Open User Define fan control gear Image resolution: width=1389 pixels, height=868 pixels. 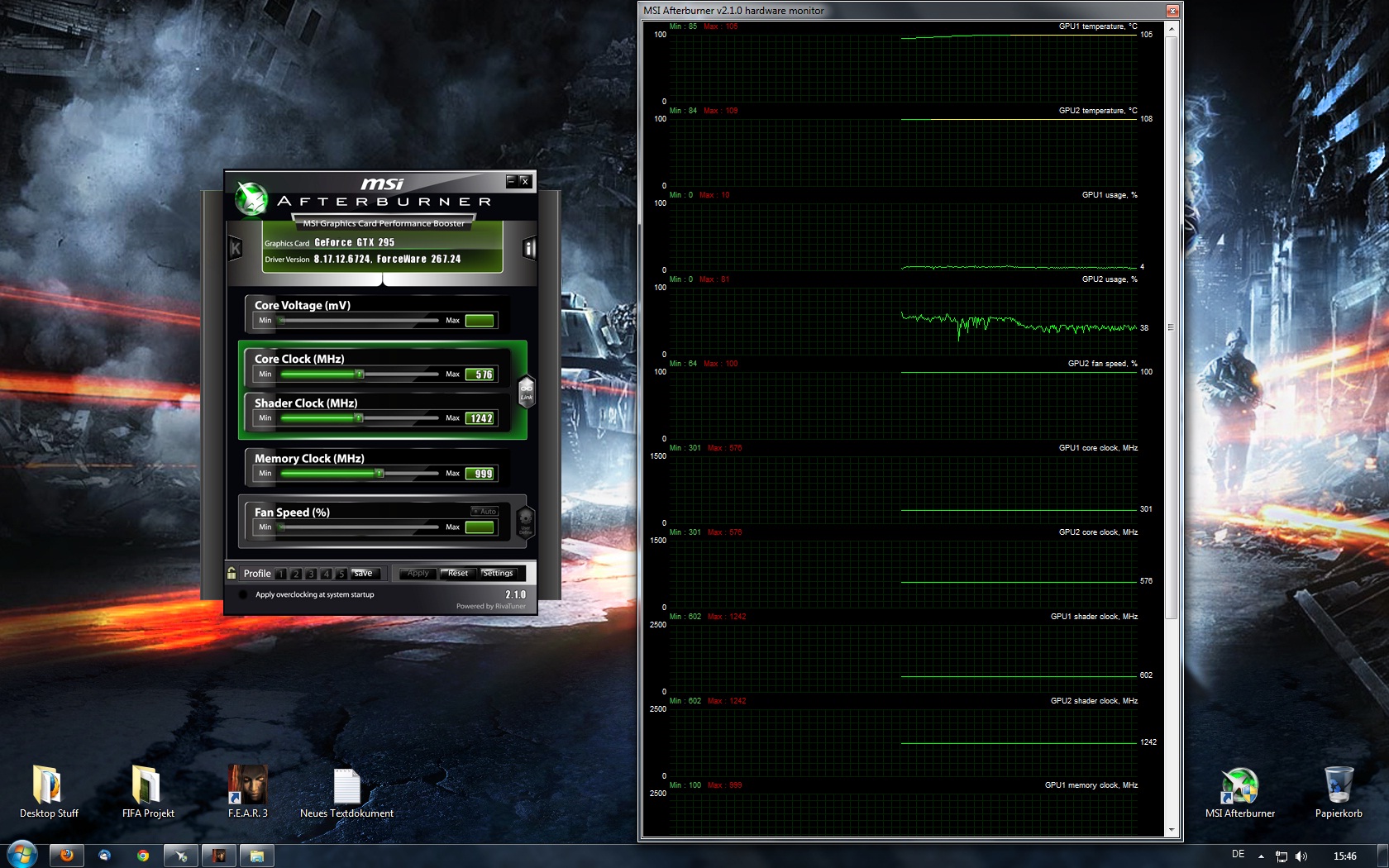click(525, 523)
